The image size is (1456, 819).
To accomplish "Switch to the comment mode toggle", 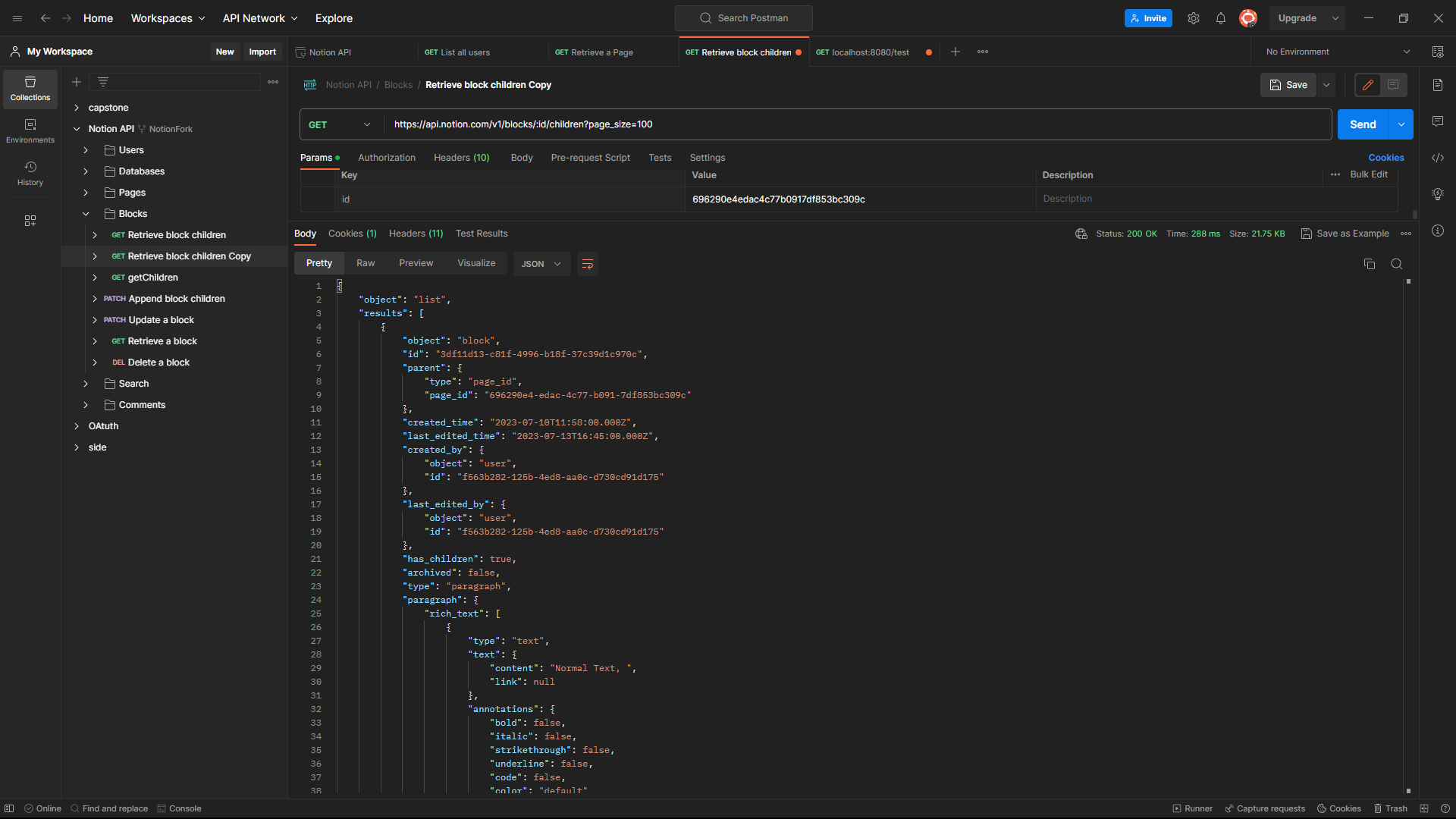I will pos(1393,85).
